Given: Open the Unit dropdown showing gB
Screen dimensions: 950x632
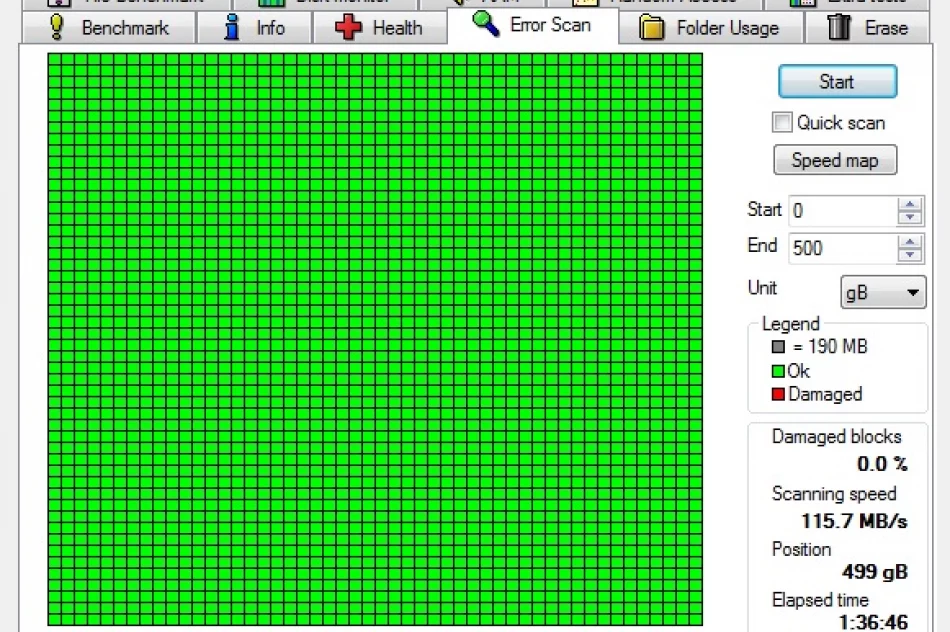Looking at the screenshot, I should coord(882,292).
